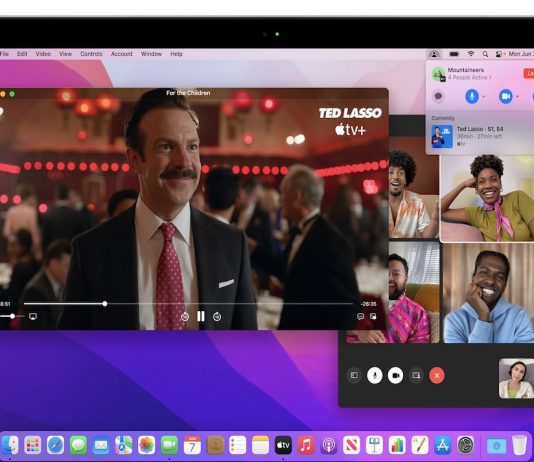This screenshot has width=534, height=462.
Task: Open Reminders from the Dock
Action: [238, 445]
